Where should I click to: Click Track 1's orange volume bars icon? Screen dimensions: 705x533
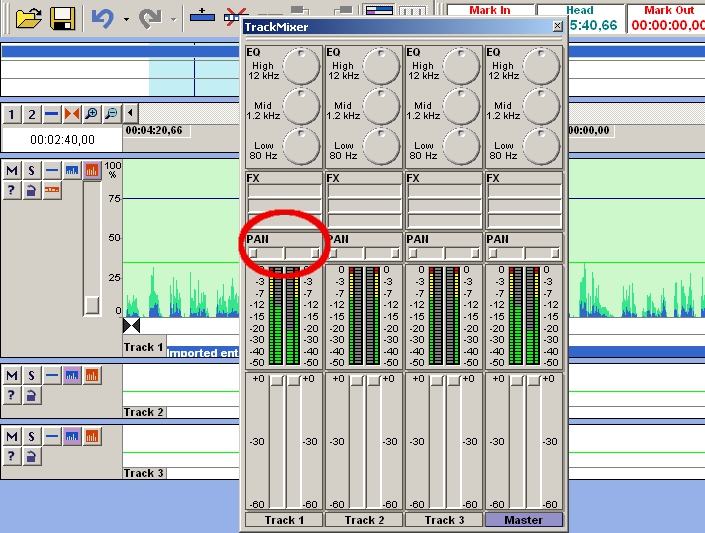point(92,170)
